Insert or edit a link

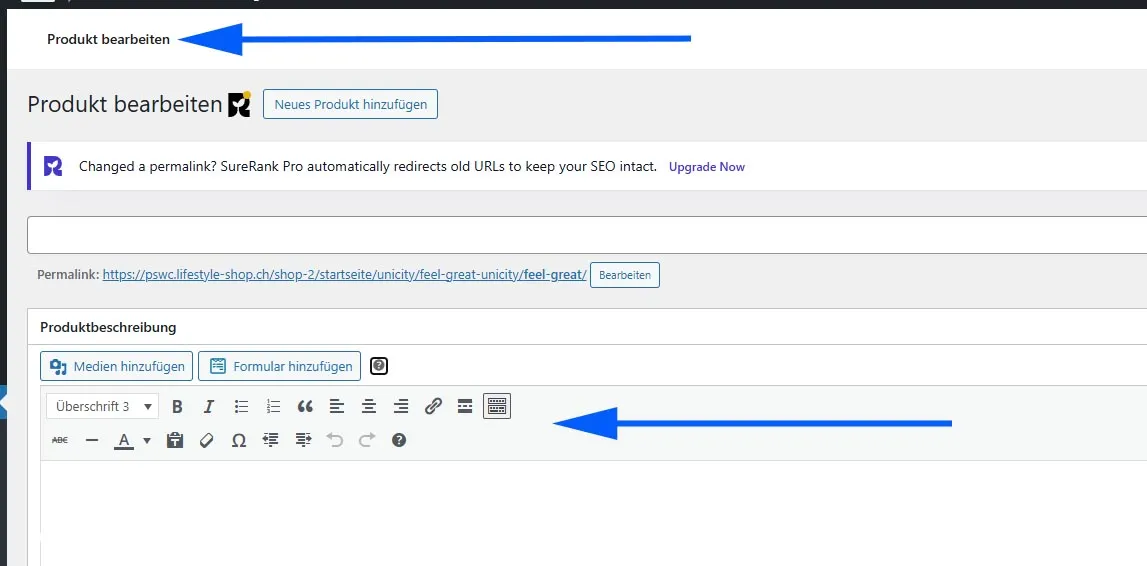coord(433,407)
